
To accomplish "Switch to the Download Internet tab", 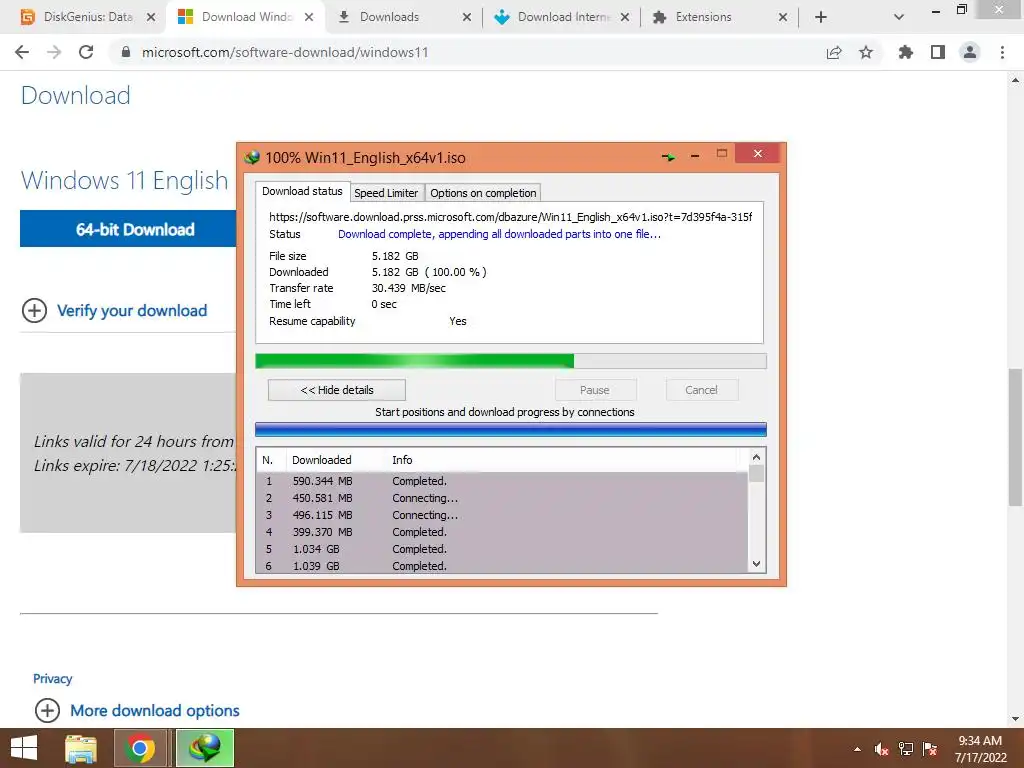I will [562, 17].
